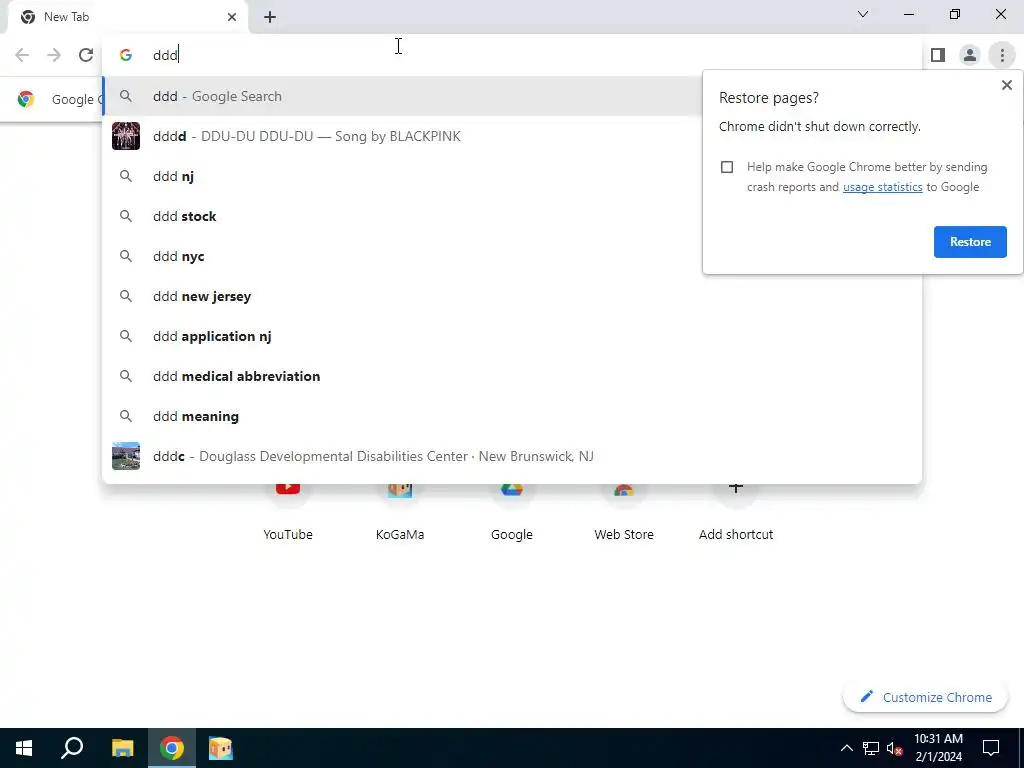1024x768 pixels.
Task: Open the usage statistics link
Action: (882, 187)
